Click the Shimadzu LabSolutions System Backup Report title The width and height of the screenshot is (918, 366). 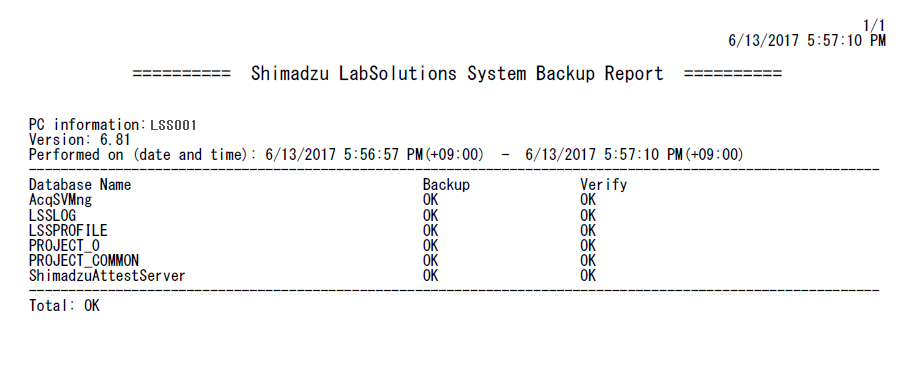coord(457,74)
